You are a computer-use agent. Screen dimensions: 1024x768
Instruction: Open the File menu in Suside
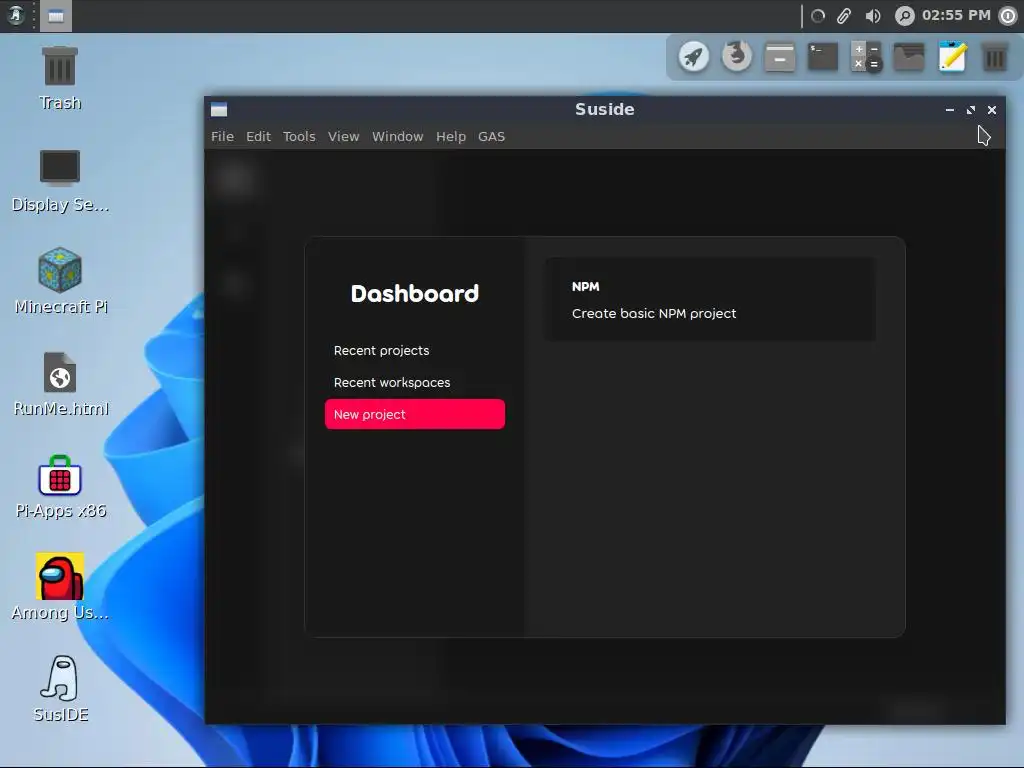pyautogui.click(x=222, y=136)
